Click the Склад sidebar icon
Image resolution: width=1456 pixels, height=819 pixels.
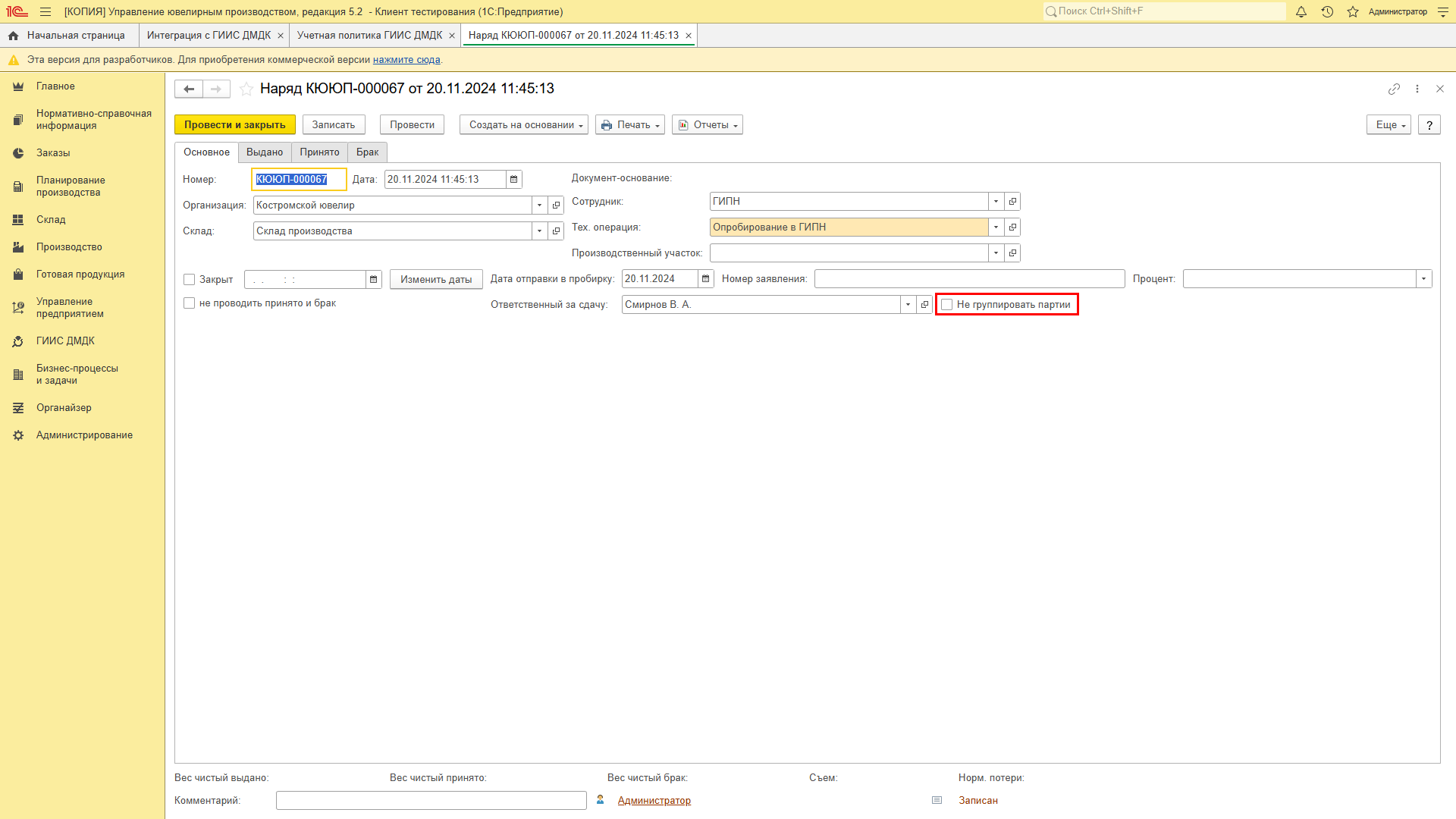tap(18, 220)
